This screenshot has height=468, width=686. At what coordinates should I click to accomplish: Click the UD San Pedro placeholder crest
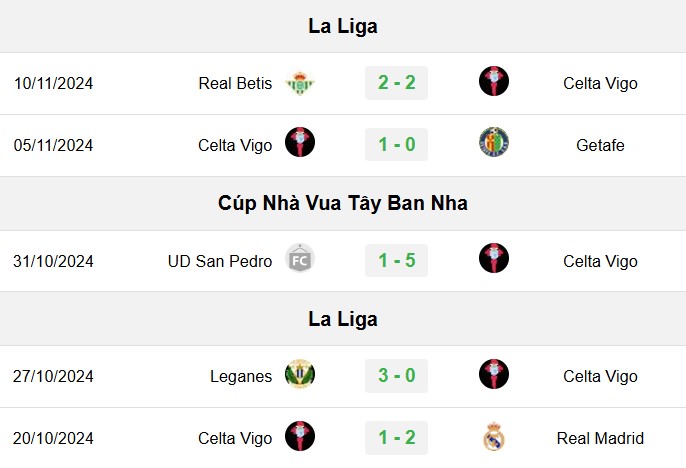[x=300, y=258]
